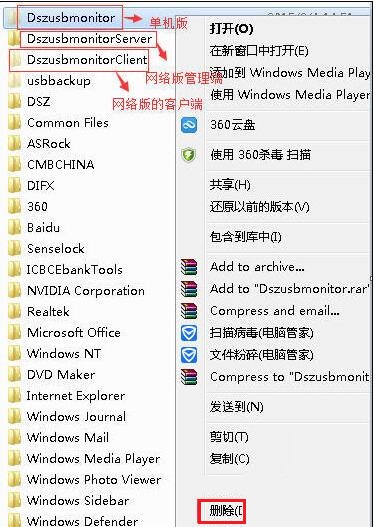Select the Dszusbmonitor folder name
The image size is (374, 527).
coord(71,18)
